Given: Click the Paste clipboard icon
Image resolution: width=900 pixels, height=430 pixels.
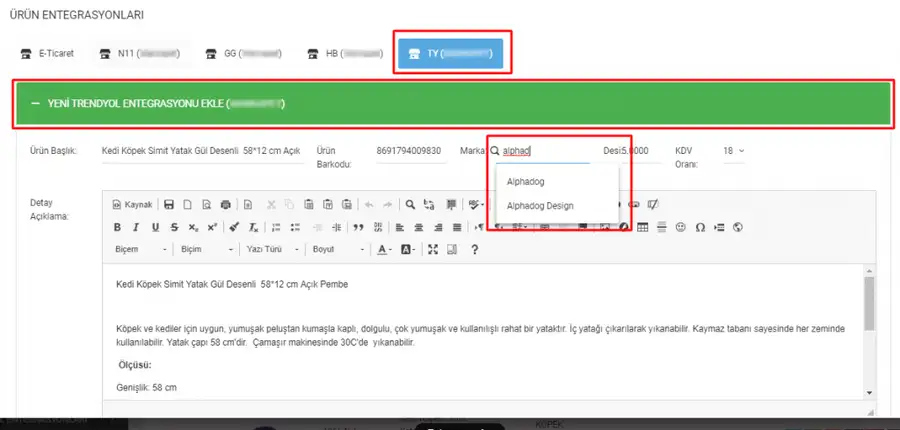Looking at the screenshot, I should (x=308, y=204).
